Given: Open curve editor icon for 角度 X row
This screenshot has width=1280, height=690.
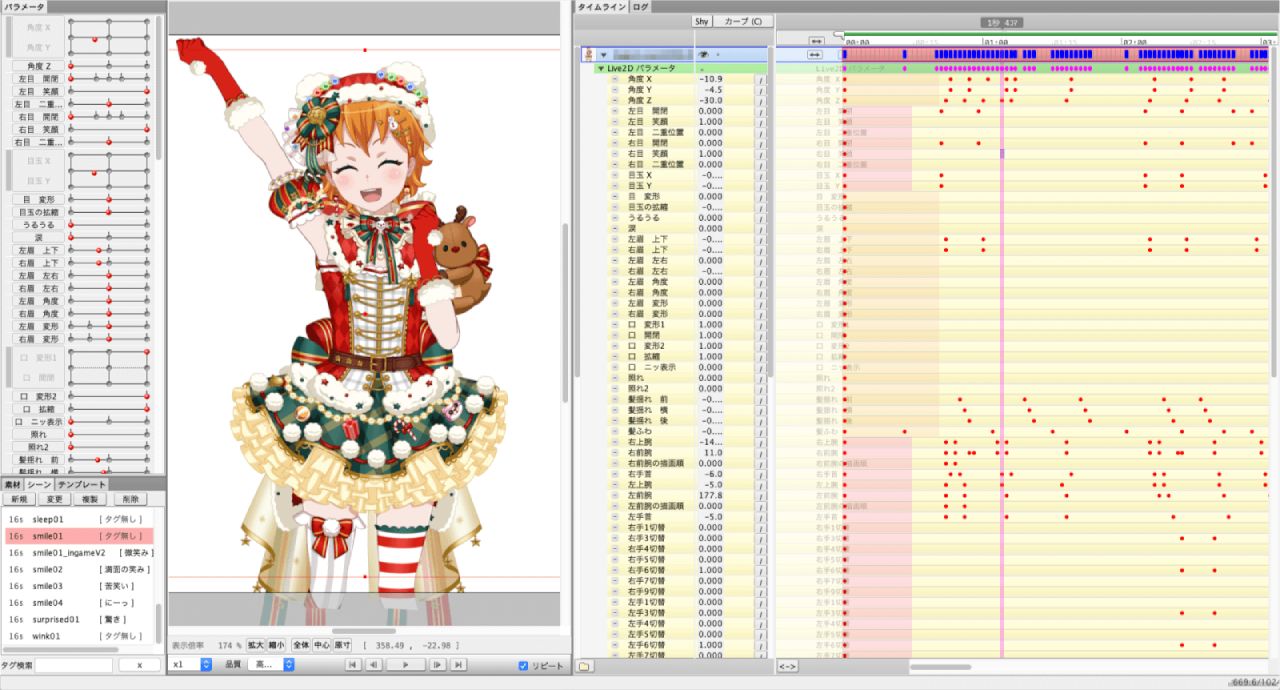Looking at the screenshot, I should tap(760, 79).
